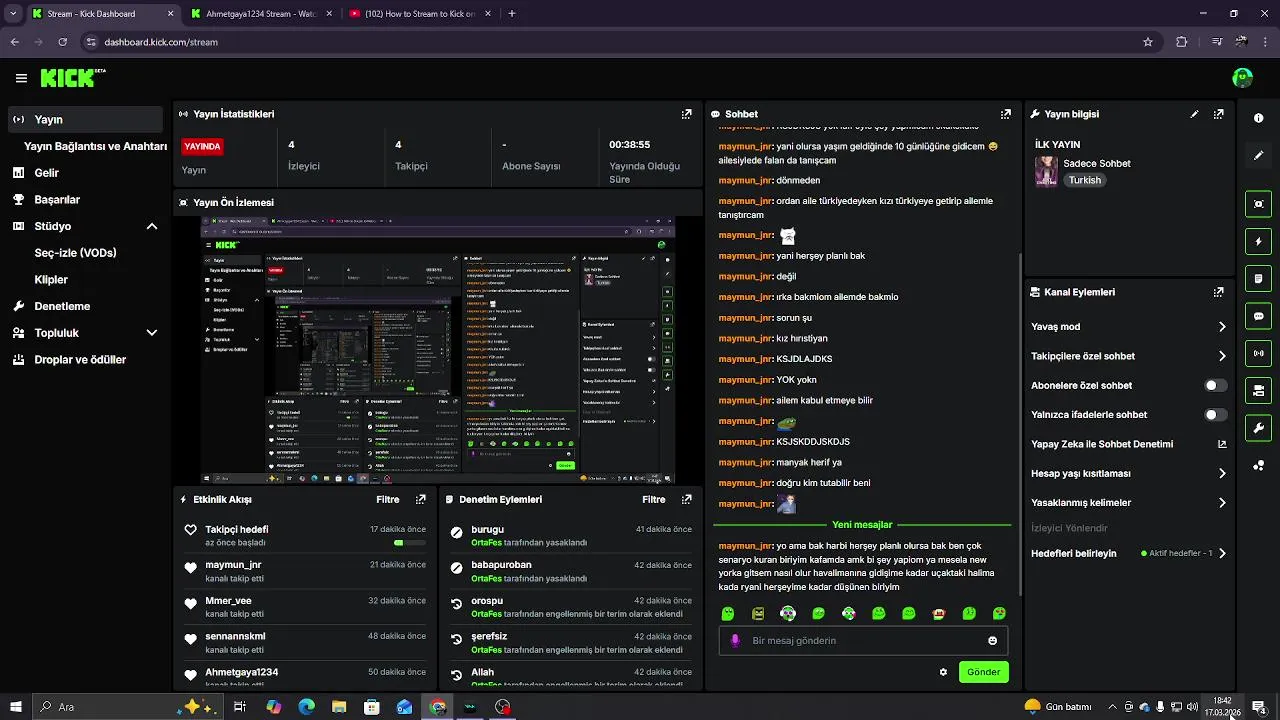Click the Yeni mesajlar divider label in chat
The image size is (1280, 720).
pyautogui.click(x=862, y=524)
